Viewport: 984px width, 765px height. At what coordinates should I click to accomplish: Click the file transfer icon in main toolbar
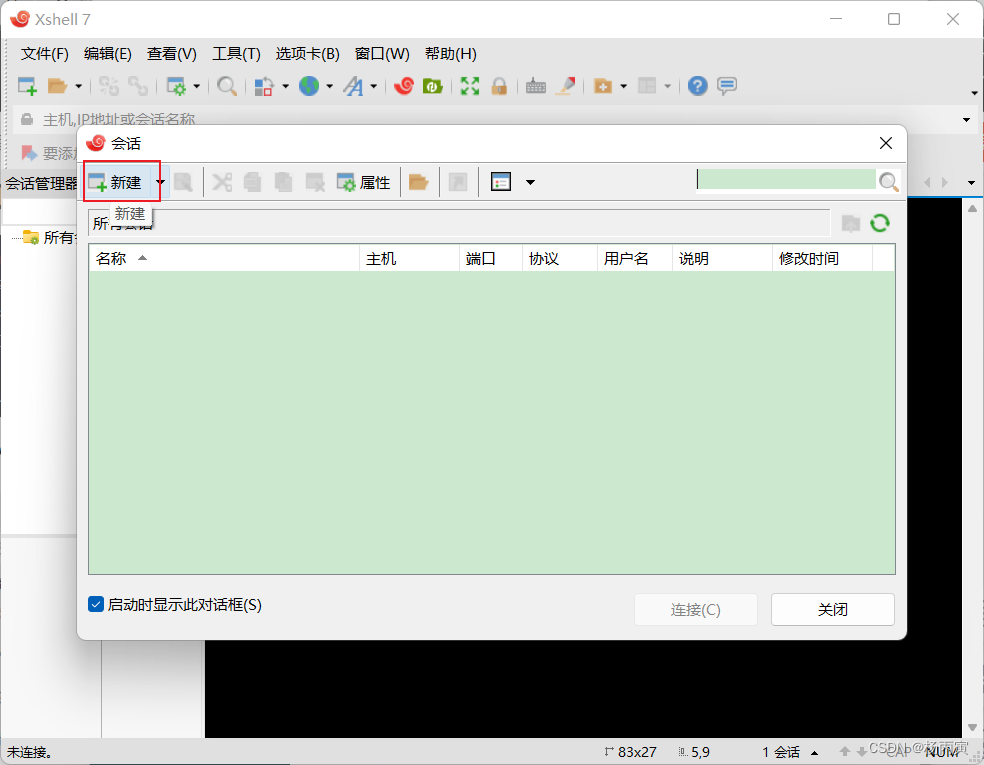[x=264, y=86]
